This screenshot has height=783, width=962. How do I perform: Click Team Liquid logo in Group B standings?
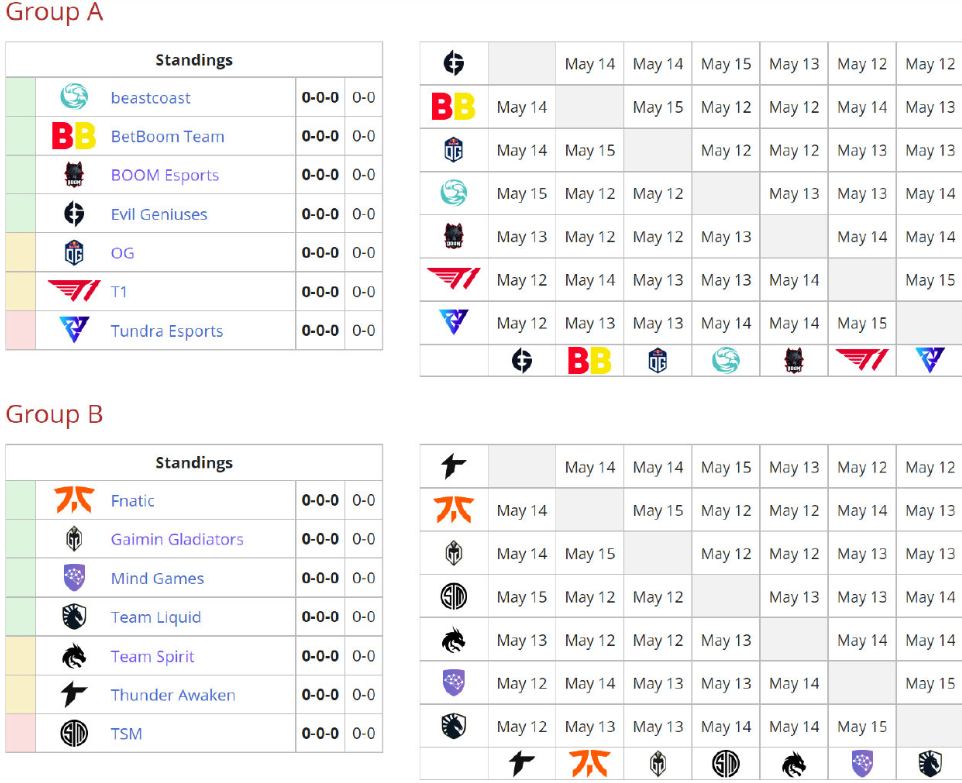pyautogui.click(x=74, y=617)
